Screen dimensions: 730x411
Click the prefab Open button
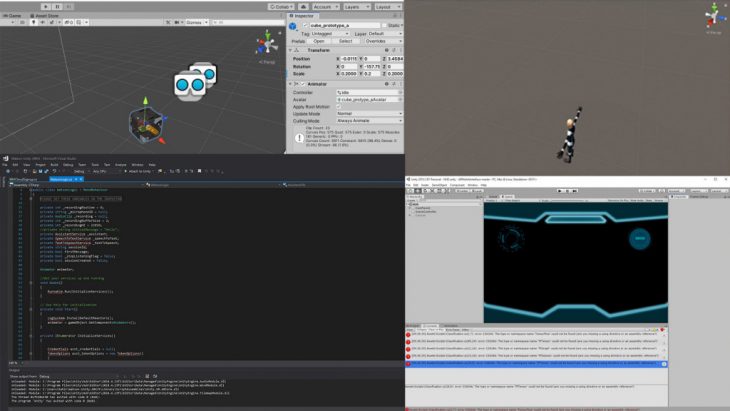click(x=318, y=41)
